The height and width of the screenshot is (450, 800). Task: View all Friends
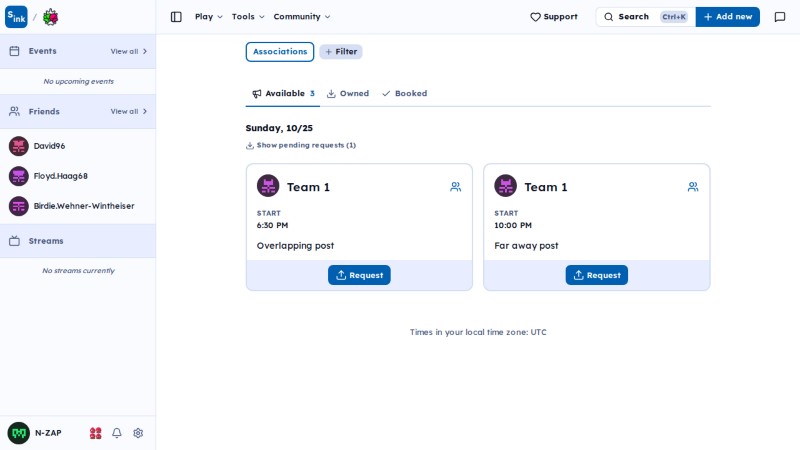pos(129,111)
